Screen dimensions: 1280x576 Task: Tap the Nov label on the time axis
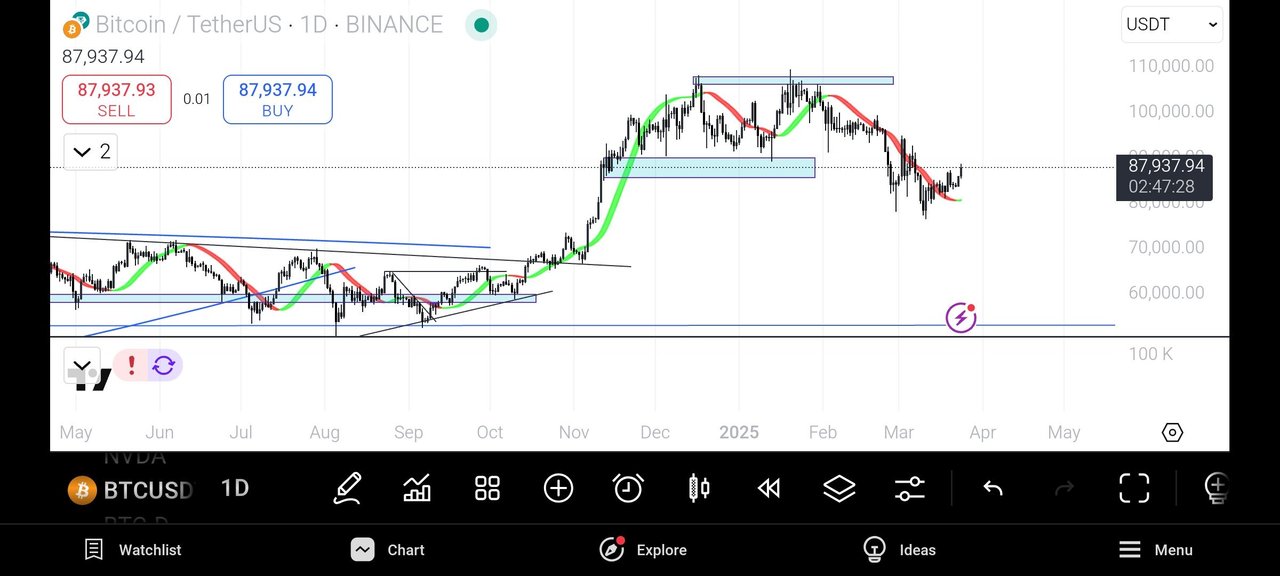[x=574, y=432]
